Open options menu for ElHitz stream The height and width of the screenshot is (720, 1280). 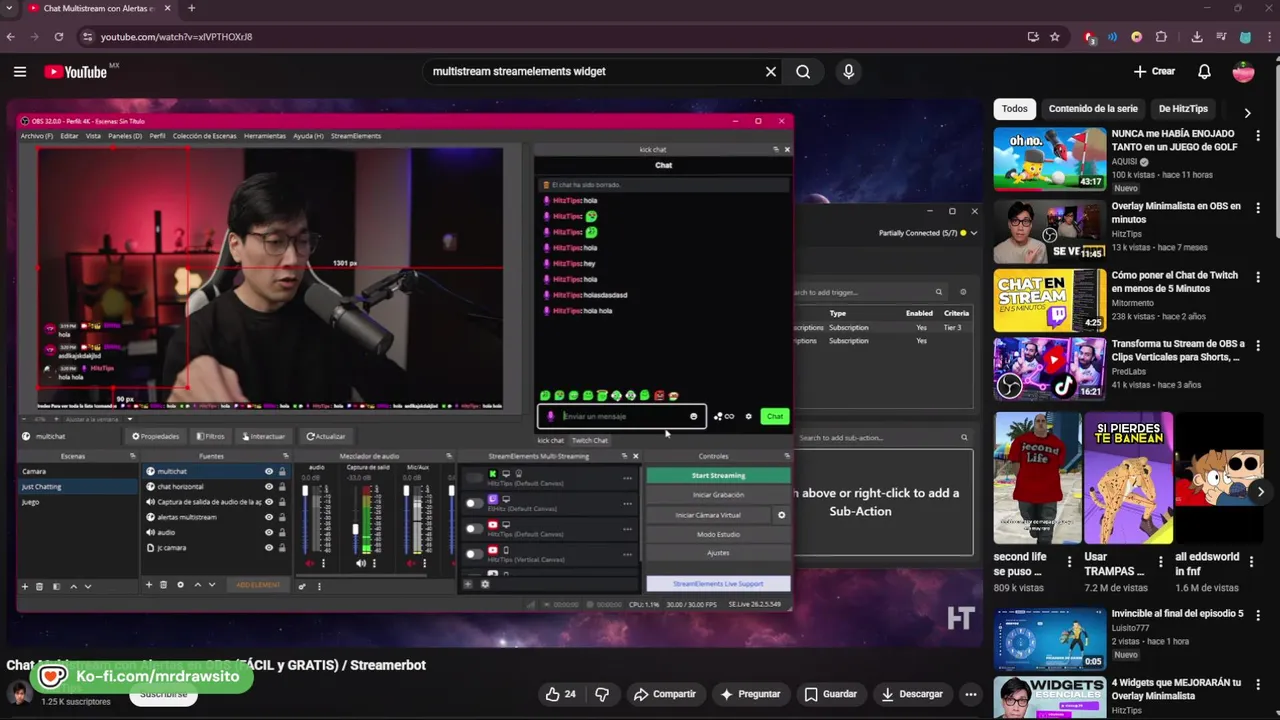point(627,503)
